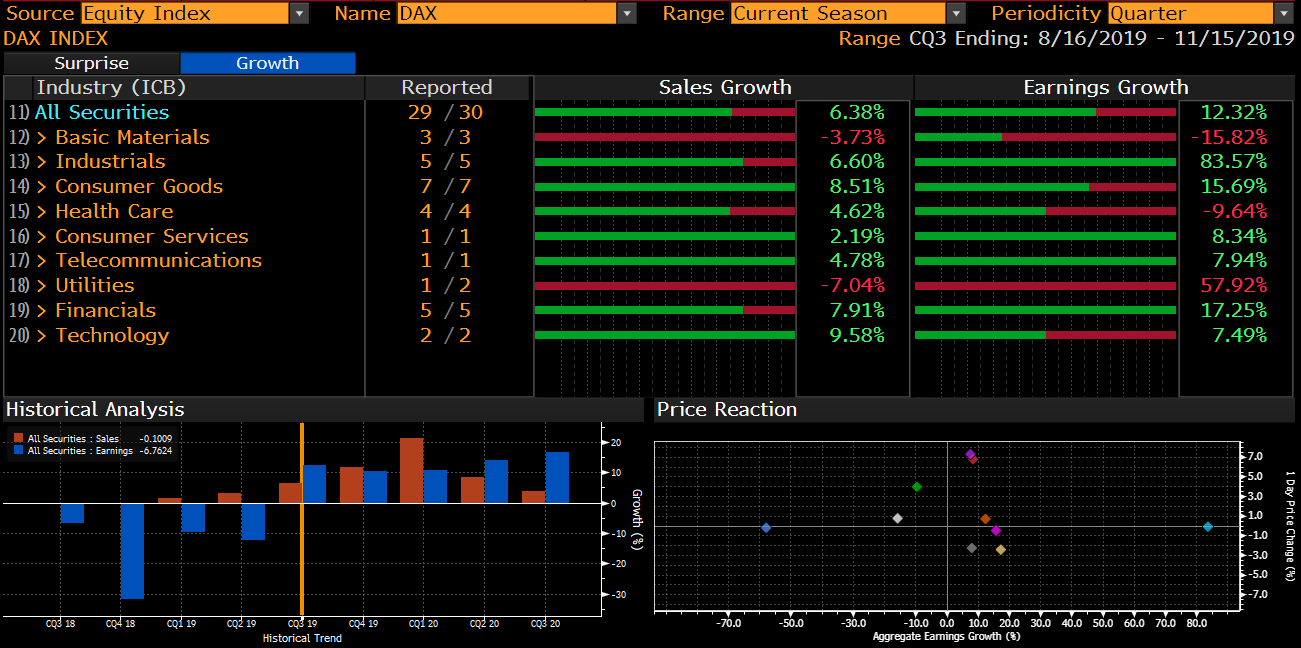Image resolution: width=1301 pixels, height=648 pixels.
Task: Open the Source dropdown arrow
Action: 299,13
